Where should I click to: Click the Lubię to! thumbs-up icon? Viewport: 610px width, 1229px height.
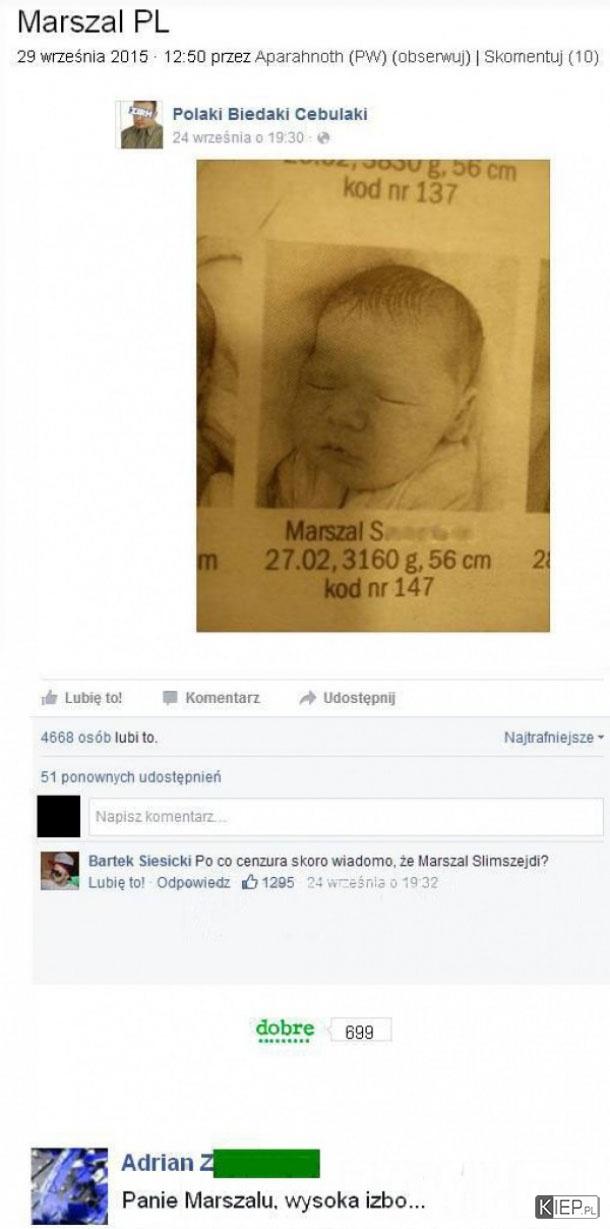(48, 698)
